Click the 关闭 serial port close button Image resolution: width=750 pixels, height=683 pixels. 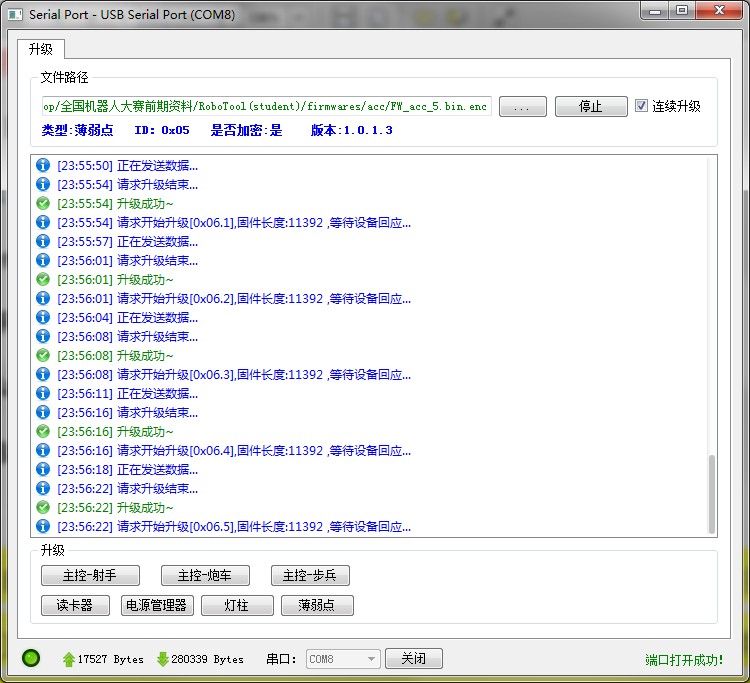[414, 659]
